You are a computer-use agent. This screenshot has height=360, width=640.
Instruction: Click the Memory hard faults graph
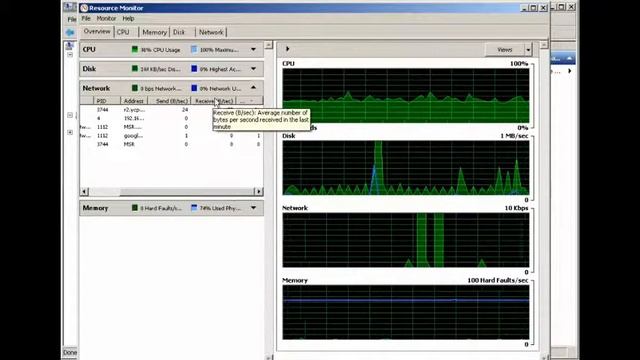406,312
